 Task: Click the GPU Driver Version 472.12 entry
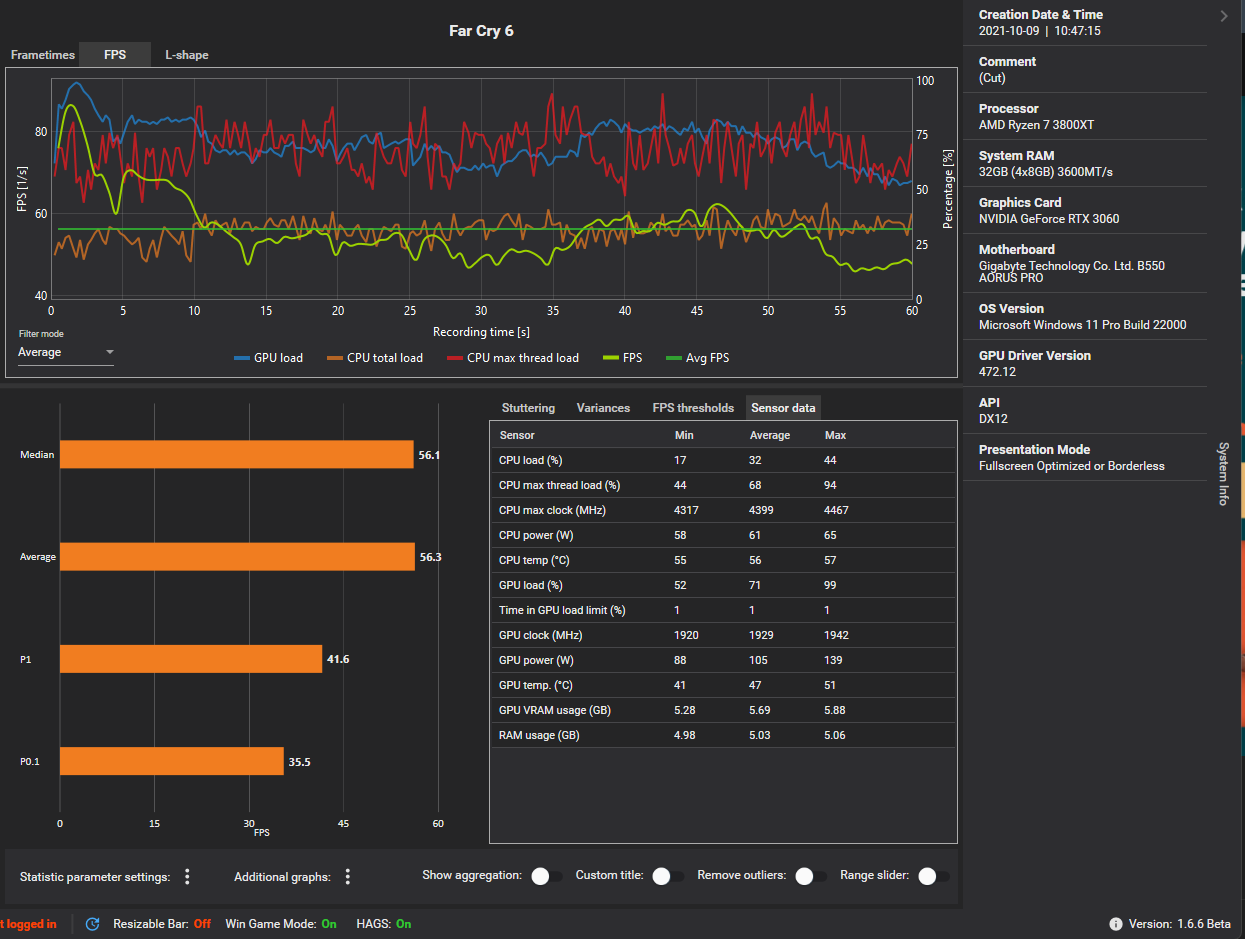point(1085,363)
